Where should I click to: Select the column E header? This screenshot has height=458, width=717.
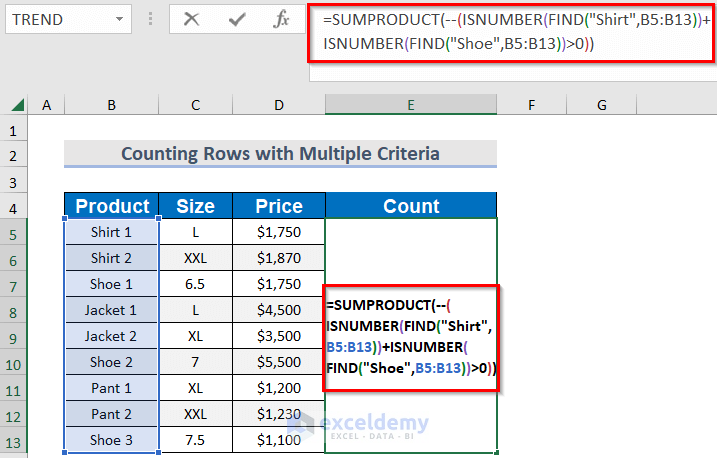[411, 105]
